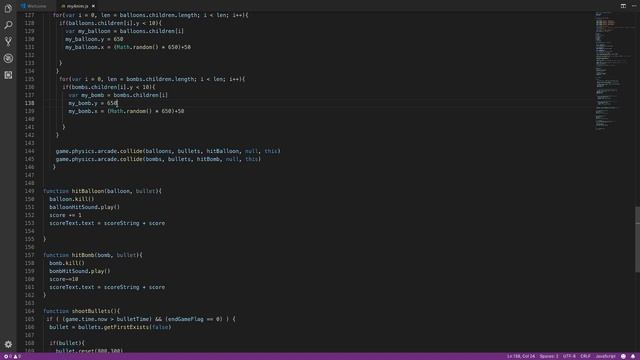Click the for loop over bombs.children

[152, 79]
